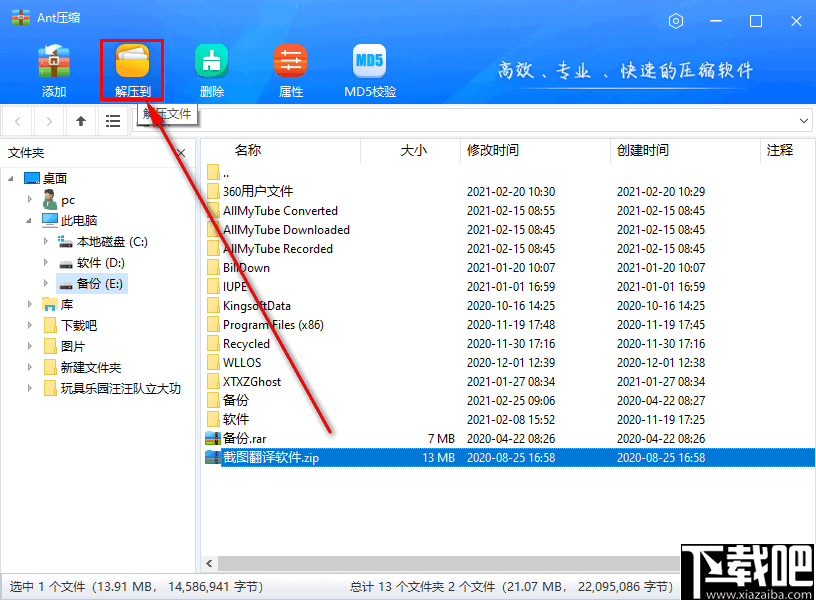Expand the 库 library node
The image size is (816, 600).
coord(30,304)
